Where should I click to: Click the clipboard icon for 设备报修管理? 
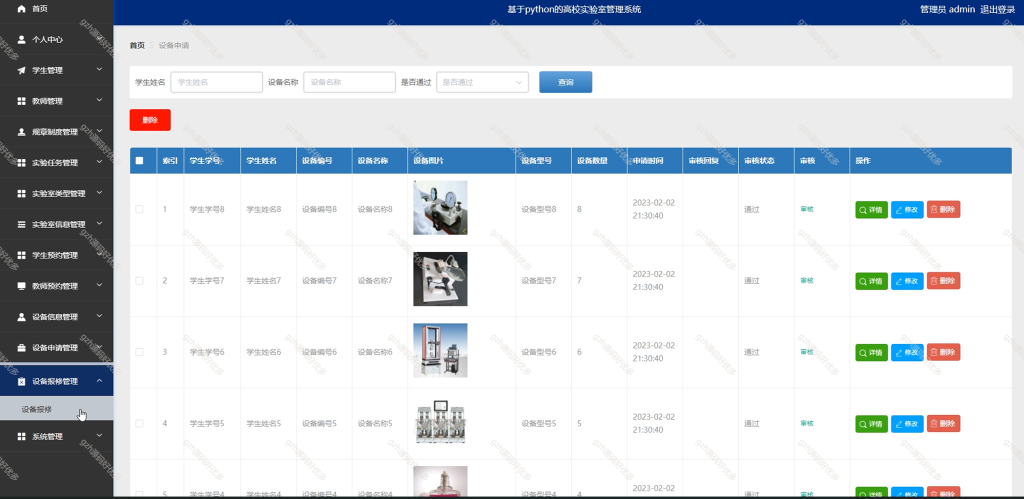(x=22, y=381)
